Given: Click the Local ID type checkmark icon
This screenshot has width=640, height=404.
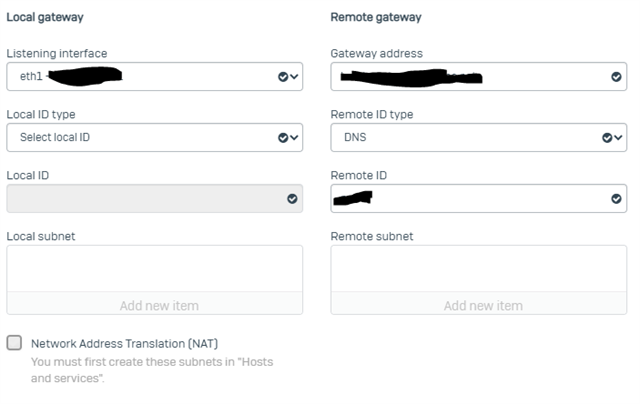Looking at the screenshot, I should point(283,138).
